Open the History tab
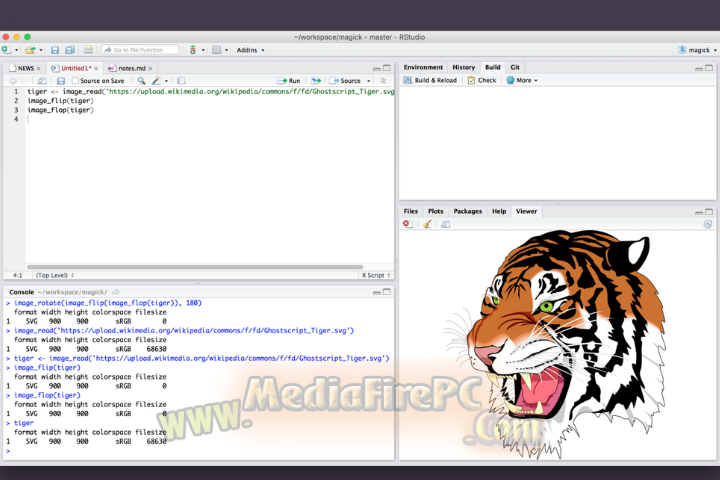Viewport: 720px width, 480px height. tap(463, 68)
